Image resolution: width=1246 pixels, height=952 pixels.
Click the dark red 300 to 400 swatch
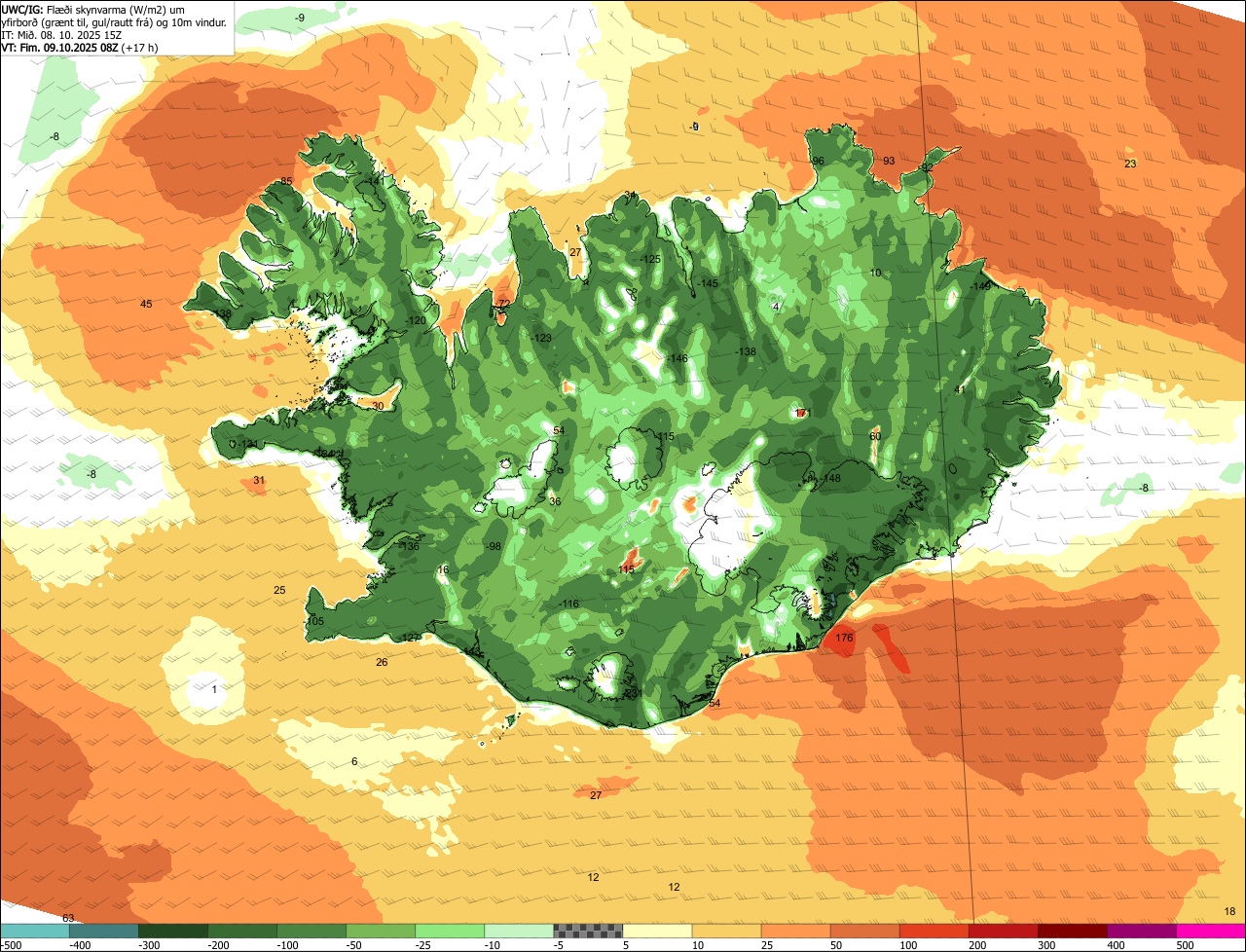pyautogui.click(x=1072, y=931)
